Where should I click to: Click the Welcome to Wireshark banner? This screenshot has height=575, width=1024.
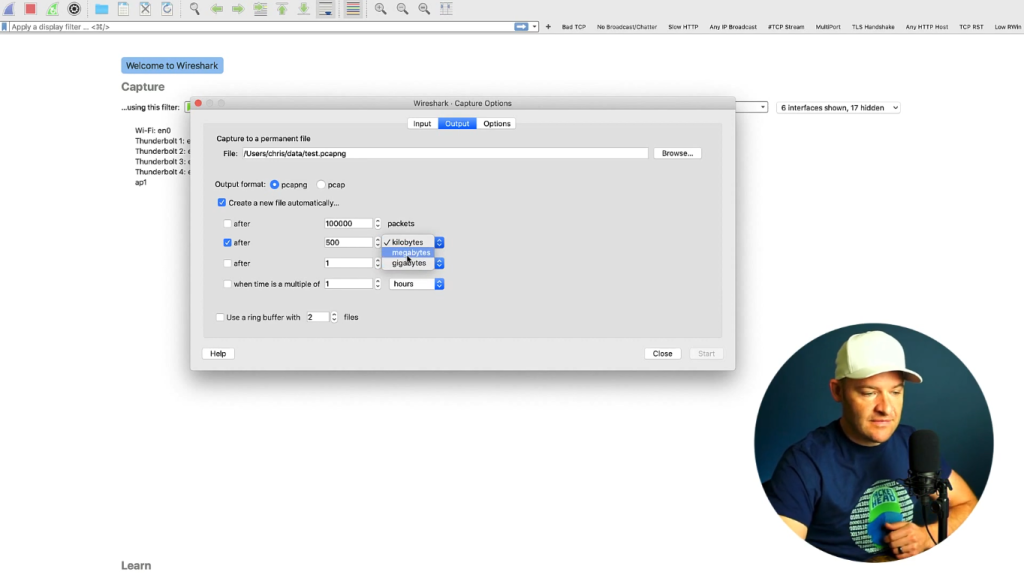(172, 65)
